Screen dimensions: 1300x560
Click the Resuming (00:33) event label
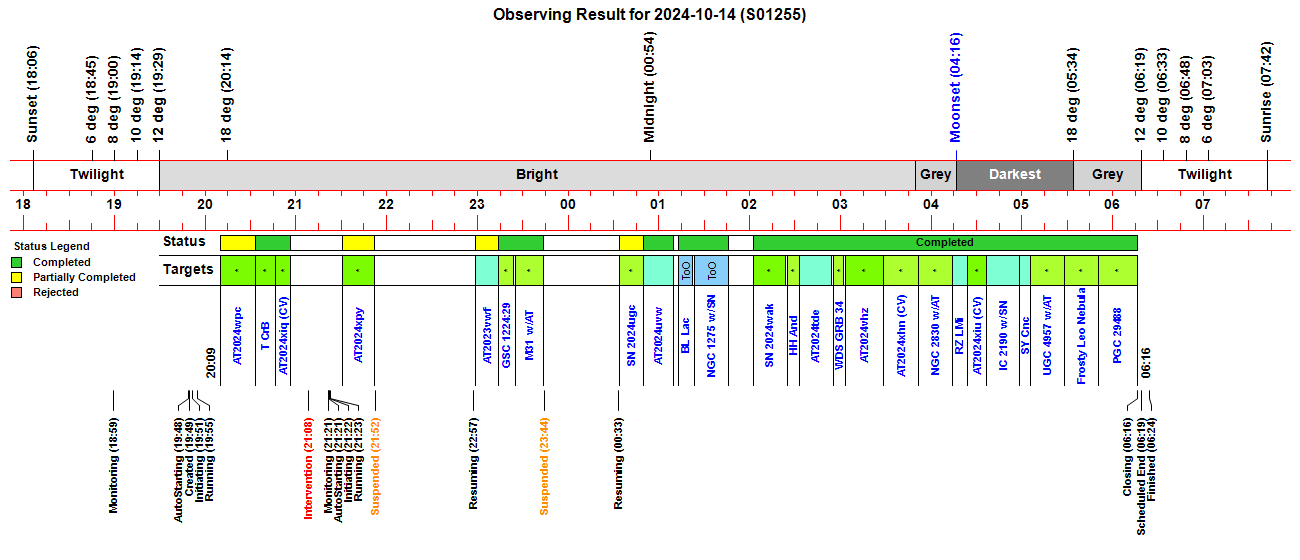coord(619,463)
